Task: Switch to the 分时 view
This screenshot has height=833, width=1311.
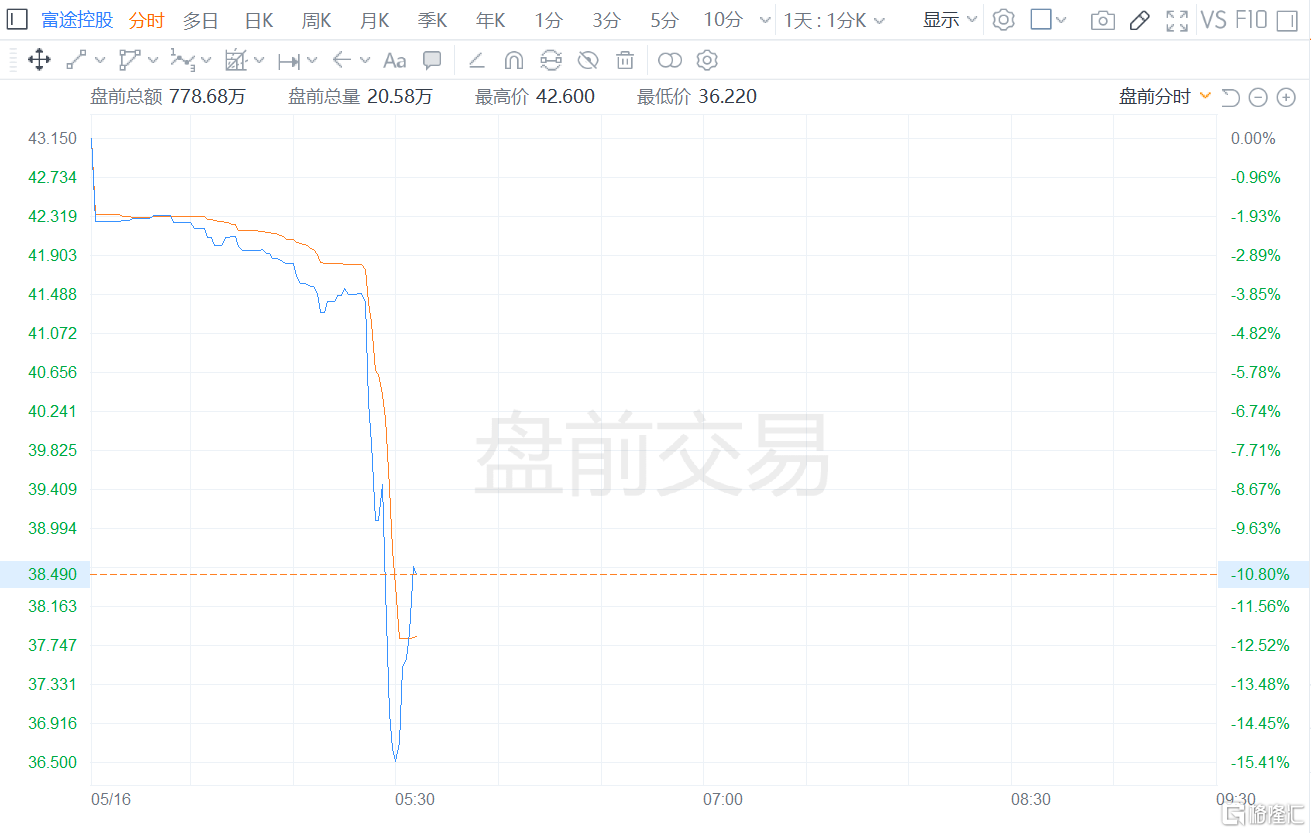Action: (x=146, y=20)
